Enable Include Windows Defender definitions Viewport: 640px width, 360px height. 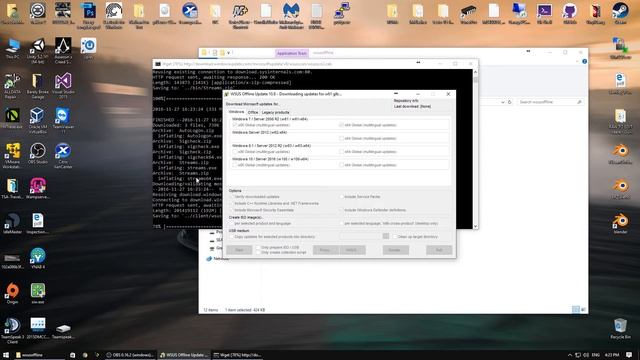click(341, 210)
